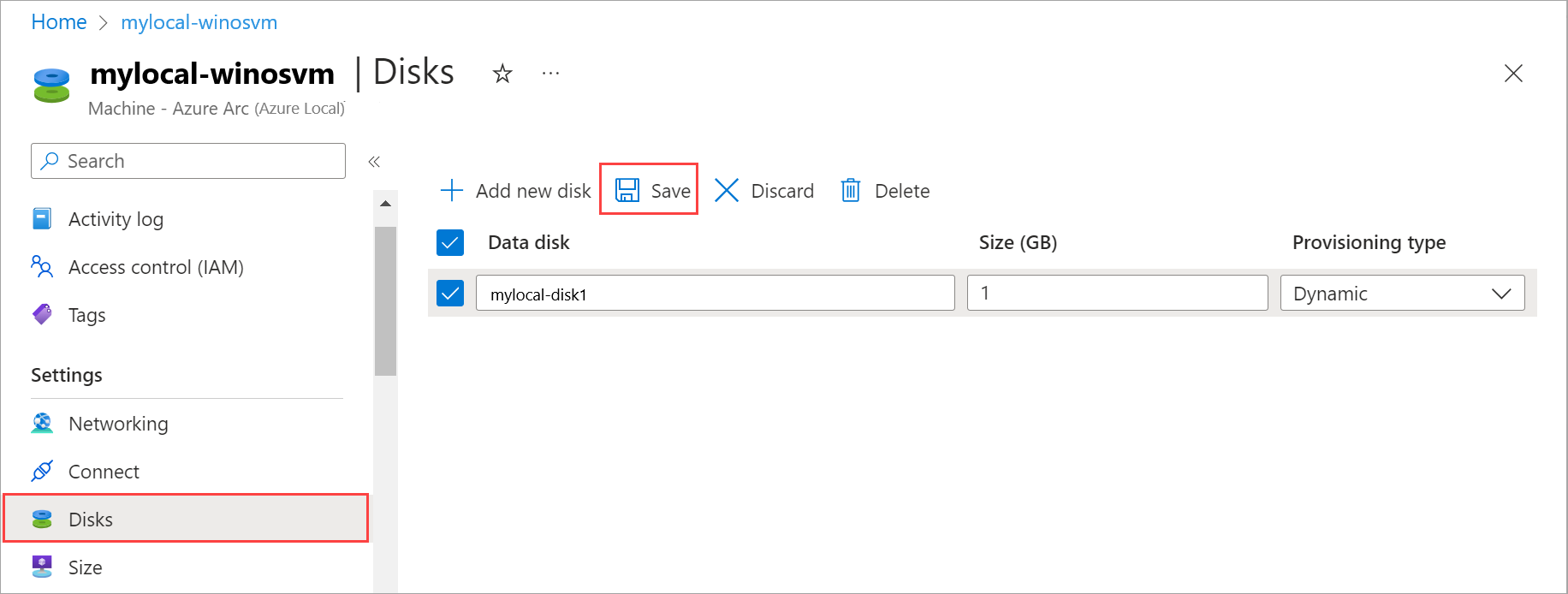Screen dimensions: 1568x594
Task: Click the Data disk column header
Action: (529, 242)
